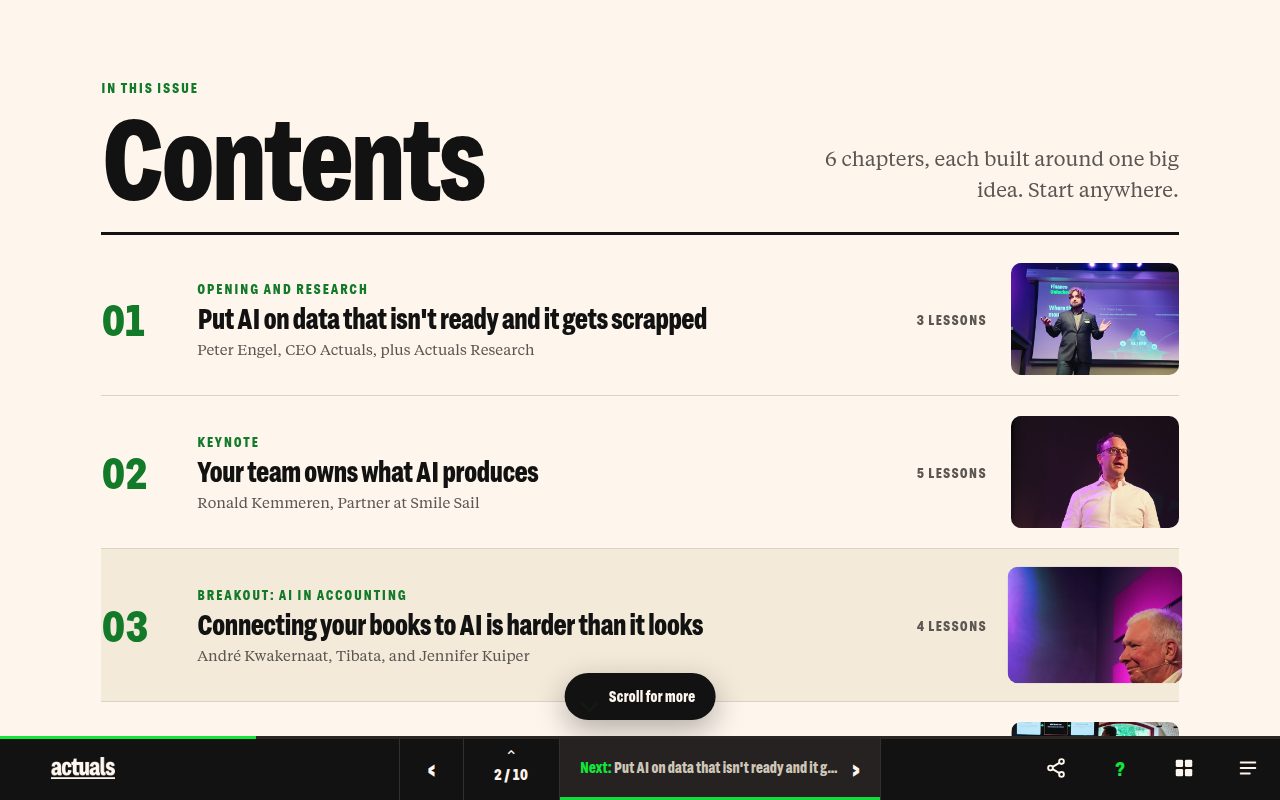Click the IN THIS ISSUE label
The width and height of the screenshot is (1280, 800).
click(150, 88)
